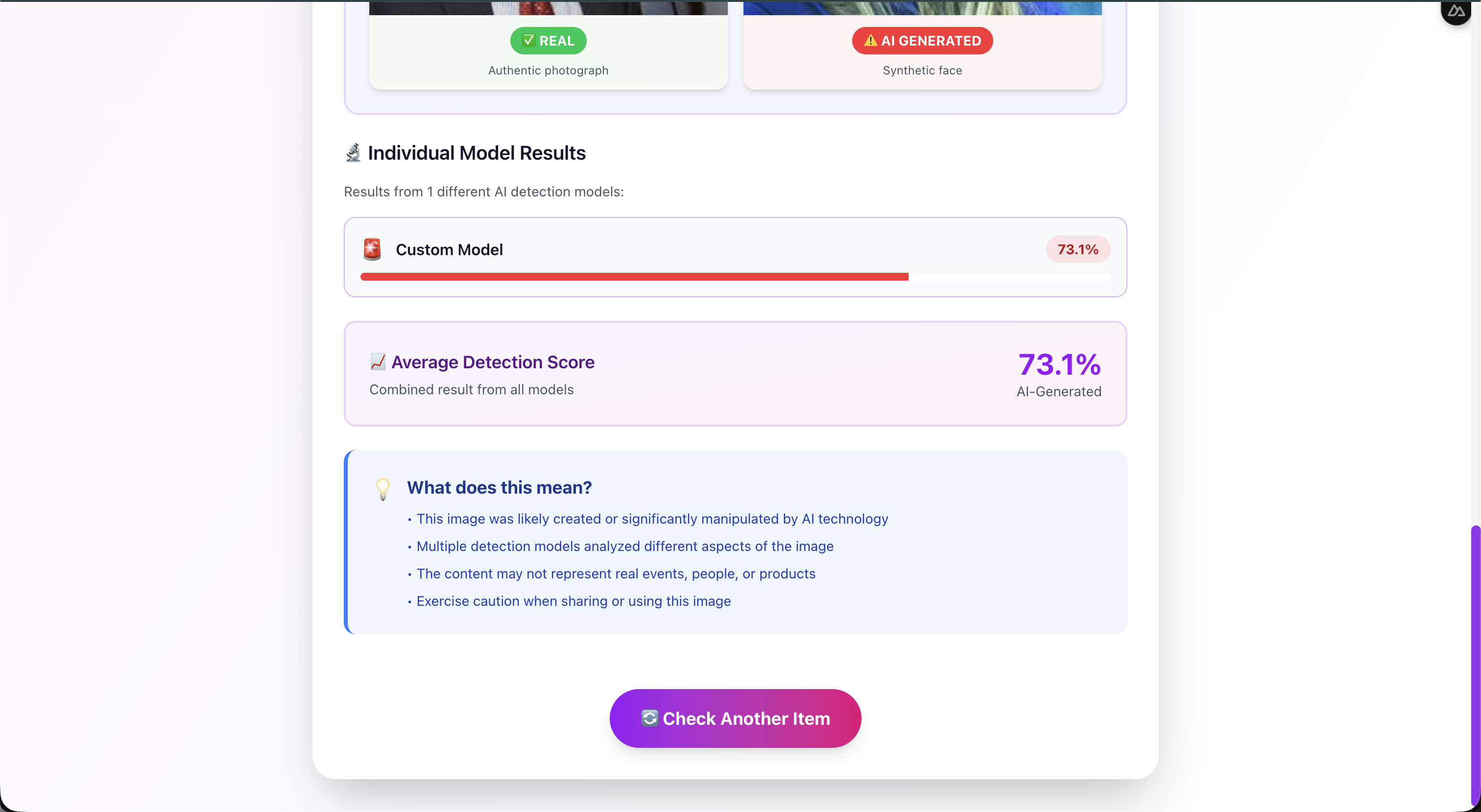The width and height of the screenshot is (1481, 812).
Task: Click the chart icon next to Average Detection Score
Action: click(x=377, y=362)
